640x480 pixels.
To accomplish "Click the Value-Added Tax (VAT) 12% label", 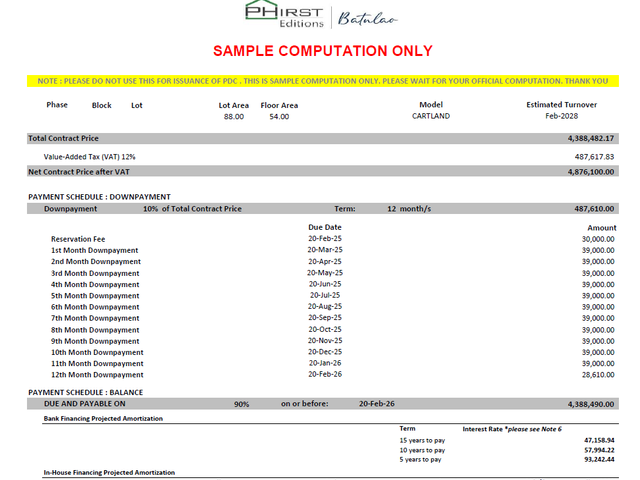I will tap(89, 157).
